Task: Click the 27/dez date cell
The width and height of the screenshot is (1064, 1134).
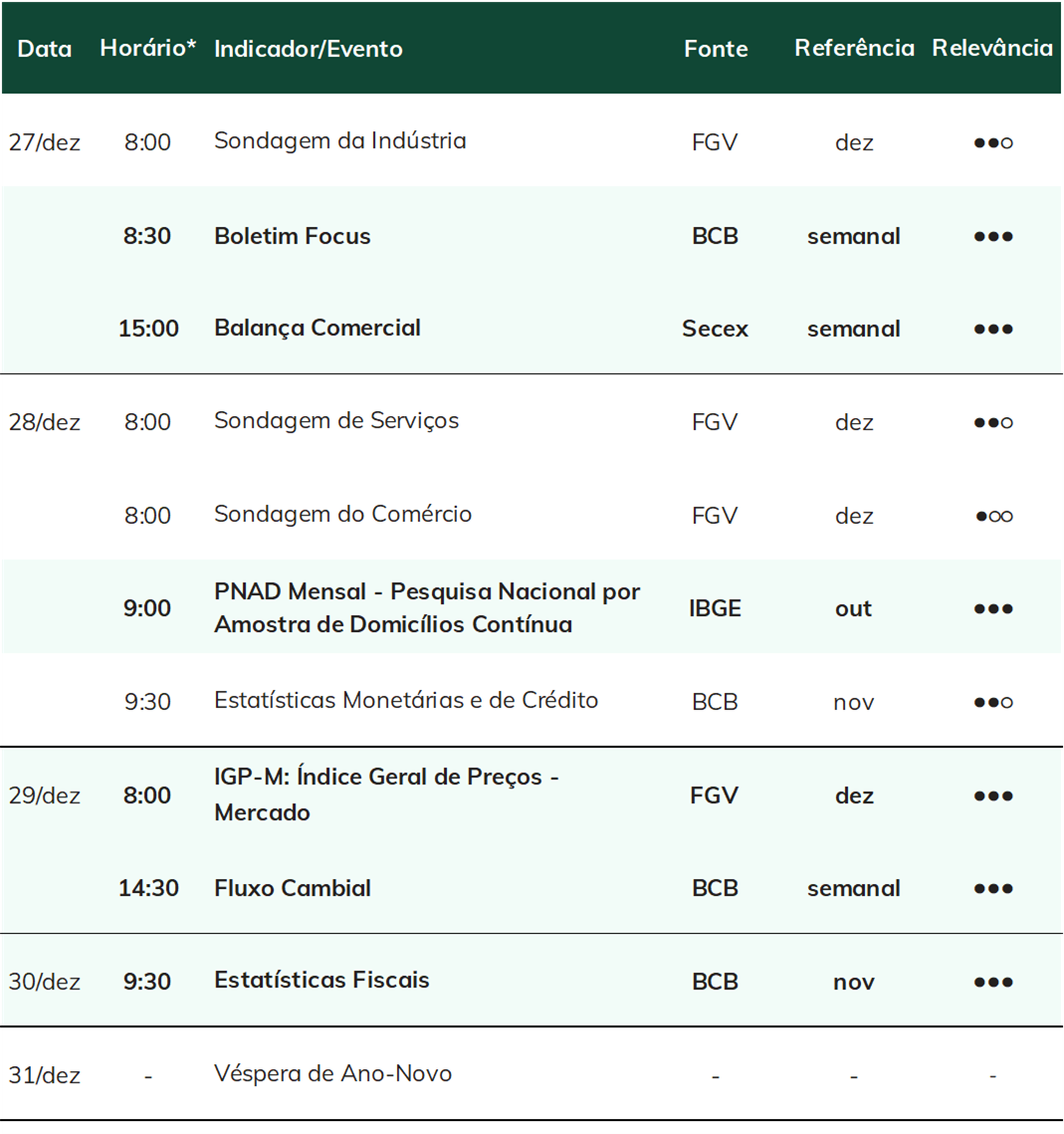Action: click(44, 142)
